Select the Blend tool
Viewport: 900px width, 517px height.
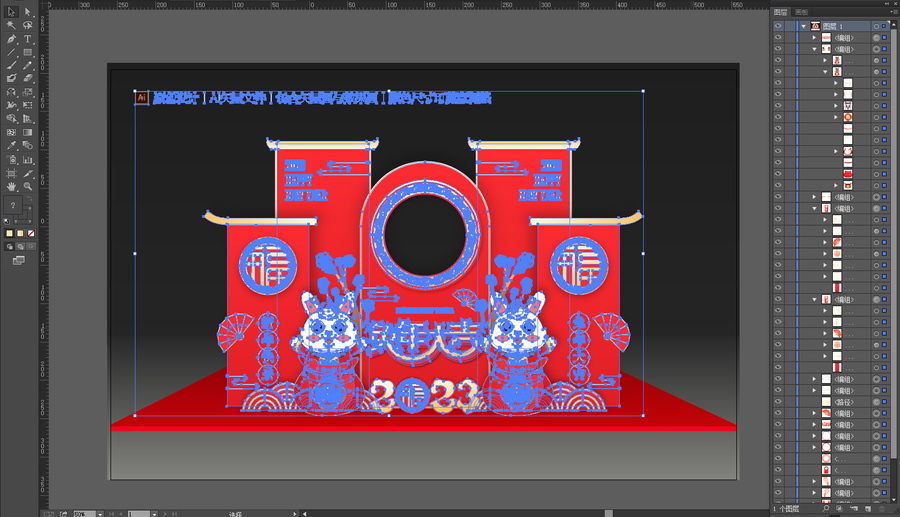27,145
